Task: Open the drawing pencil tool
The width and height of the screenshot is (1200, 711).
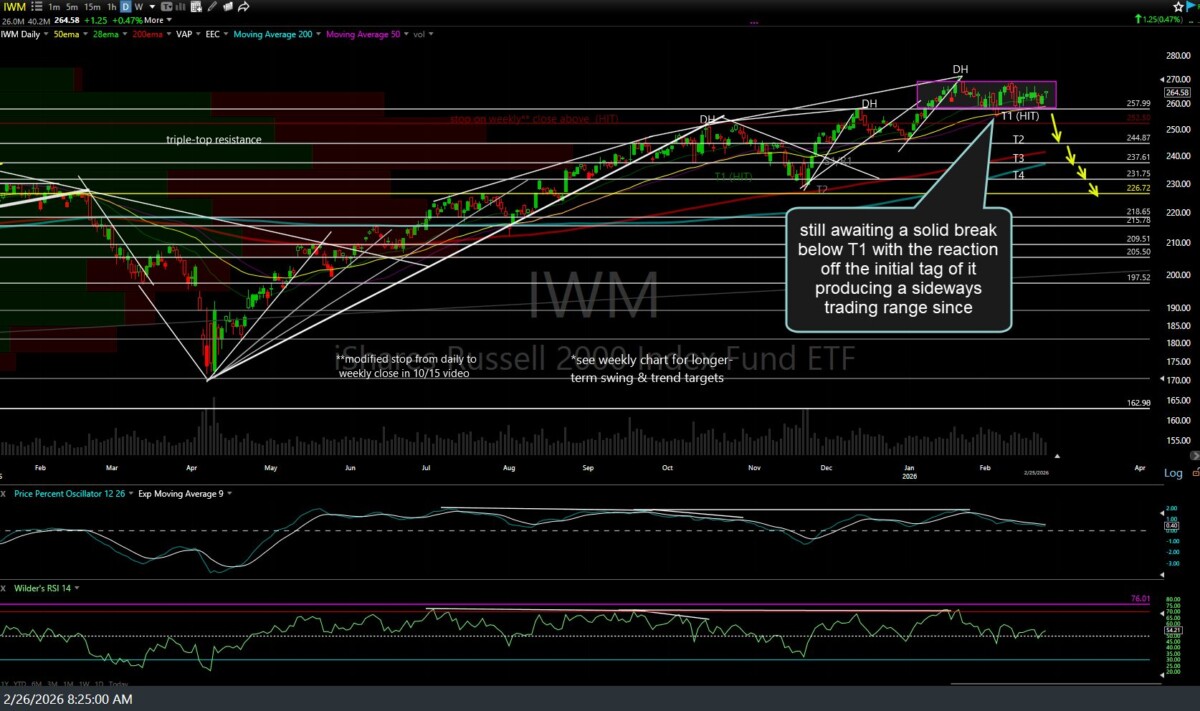Action: [x=212, y=6]
